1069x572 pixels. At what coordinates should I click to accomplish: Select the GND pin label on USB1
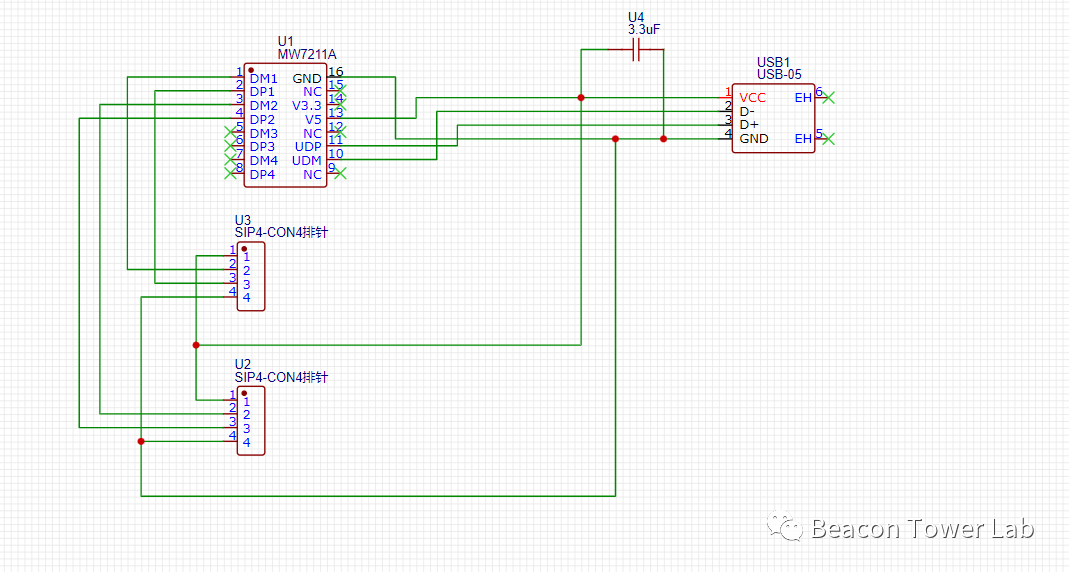click(754, 138)
